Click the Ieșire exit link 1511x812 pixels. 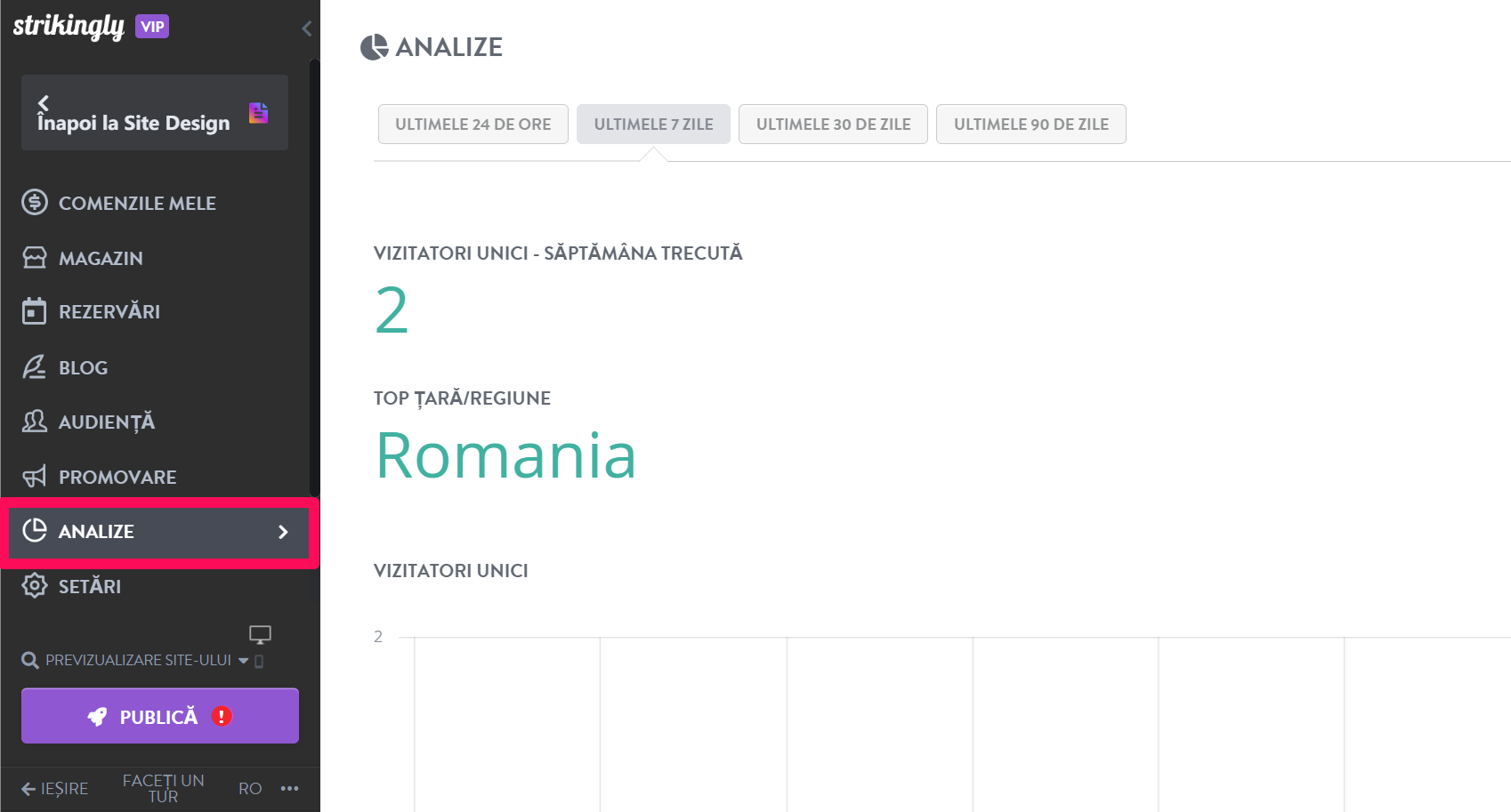point(55,789)
